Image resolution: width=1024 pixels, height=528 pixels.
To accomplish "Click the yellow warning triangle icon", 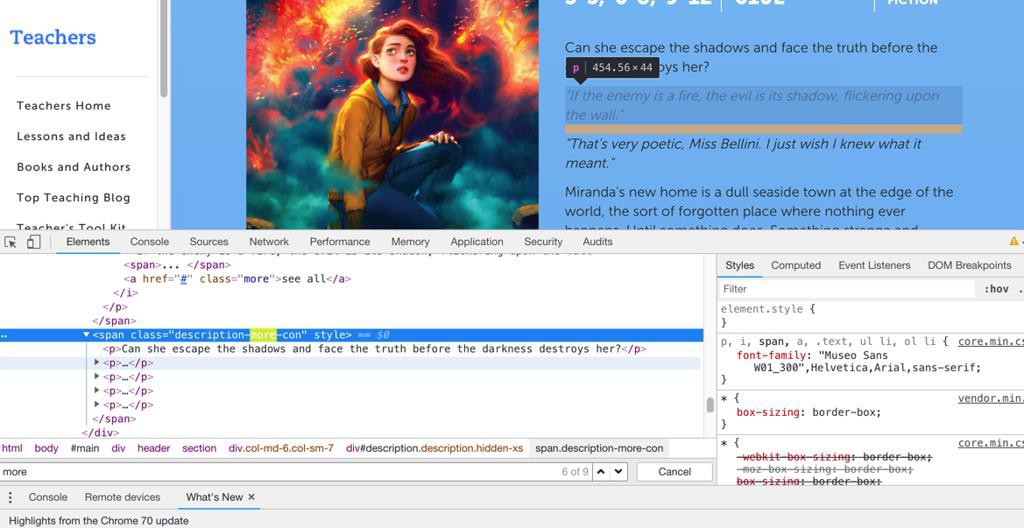I will (1014, 242).
